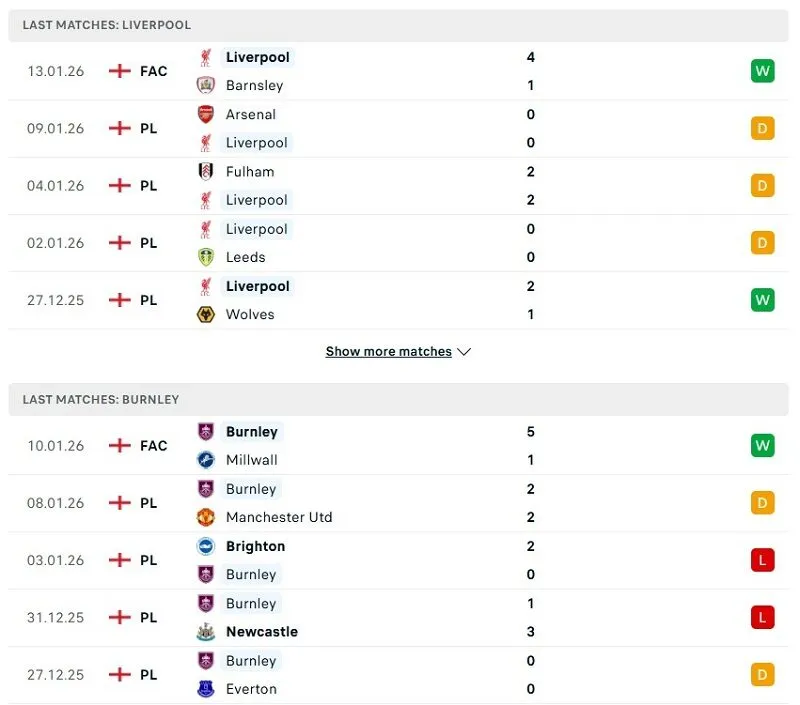800x705 pixels.
Task: Click the Fulham crest icon
Action: point(206,171)
